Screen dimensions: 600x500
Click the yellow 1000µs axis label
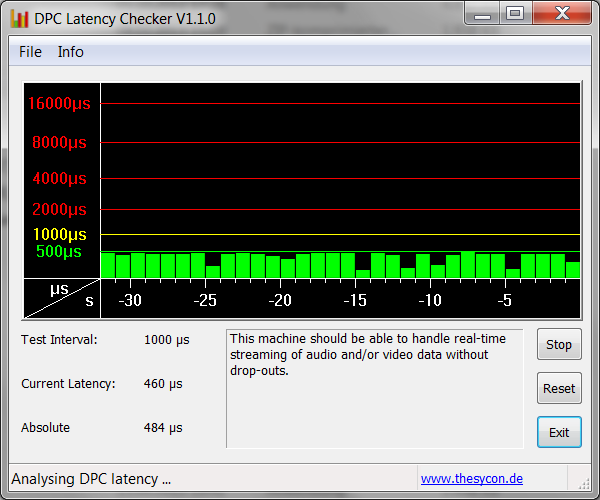[x=60, y=234]
